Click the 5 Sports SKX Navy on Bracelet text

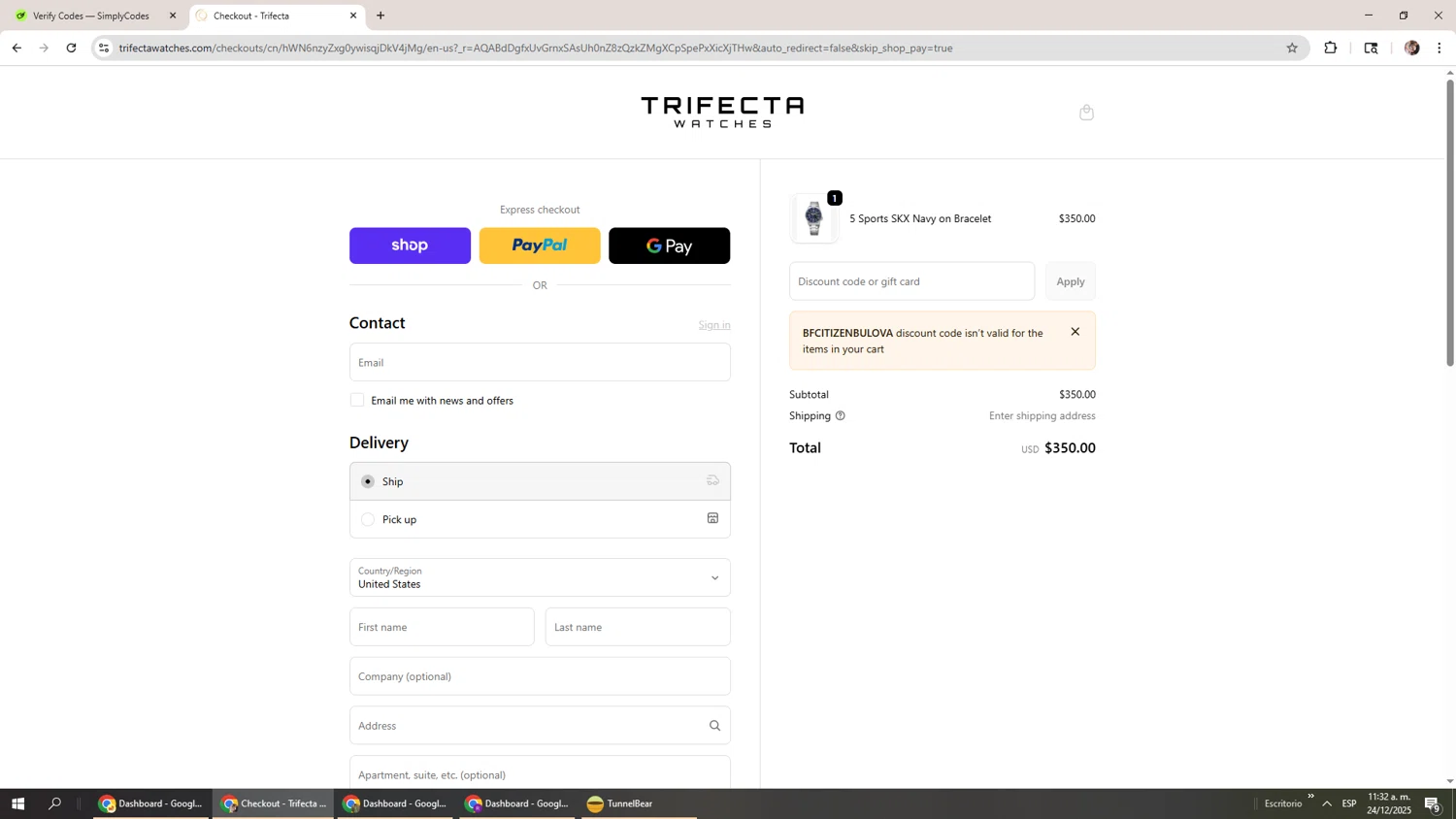coord(920,218)
